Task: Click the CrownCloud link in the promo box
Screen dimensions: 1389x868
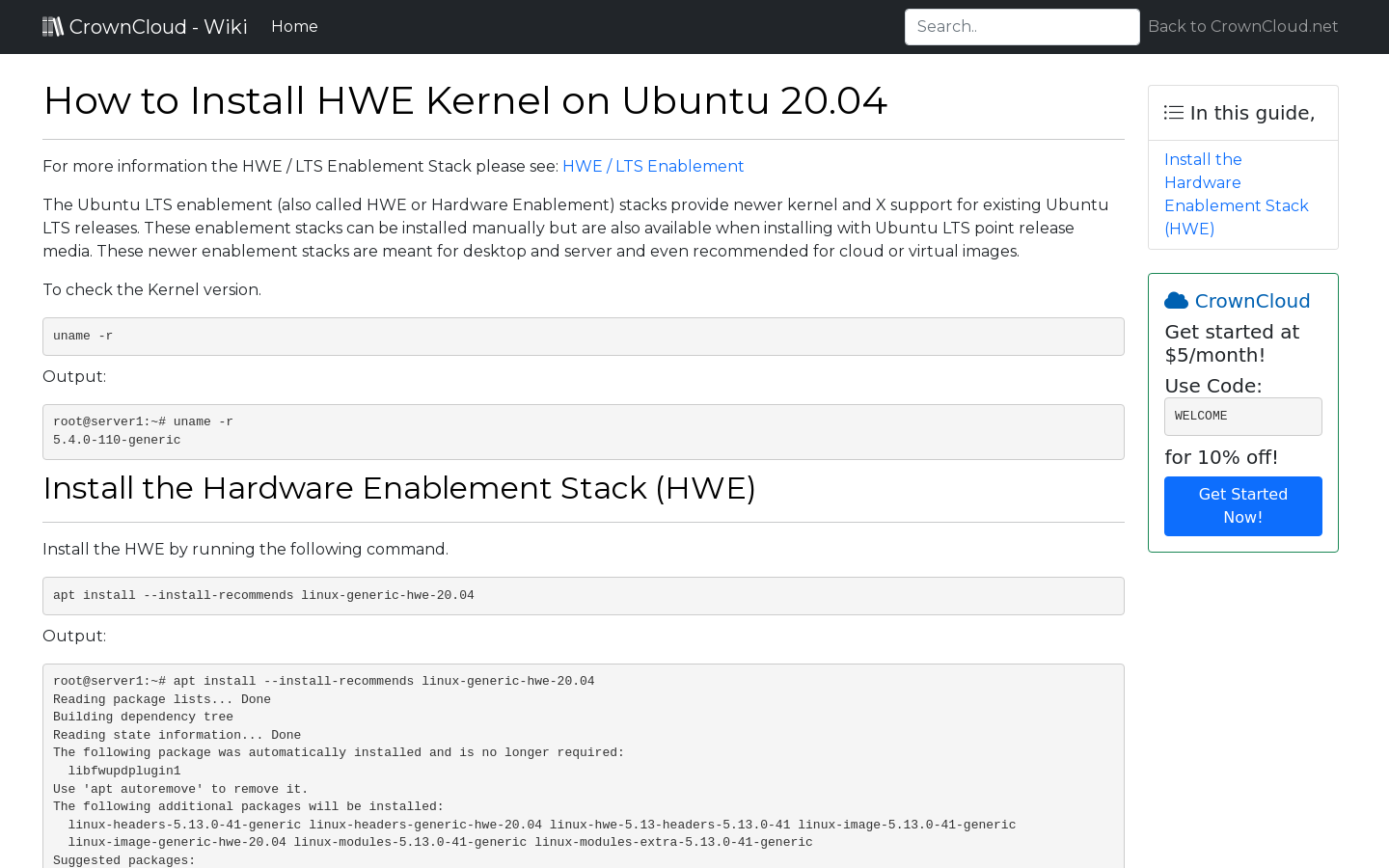Action: tap(1252, 301)
